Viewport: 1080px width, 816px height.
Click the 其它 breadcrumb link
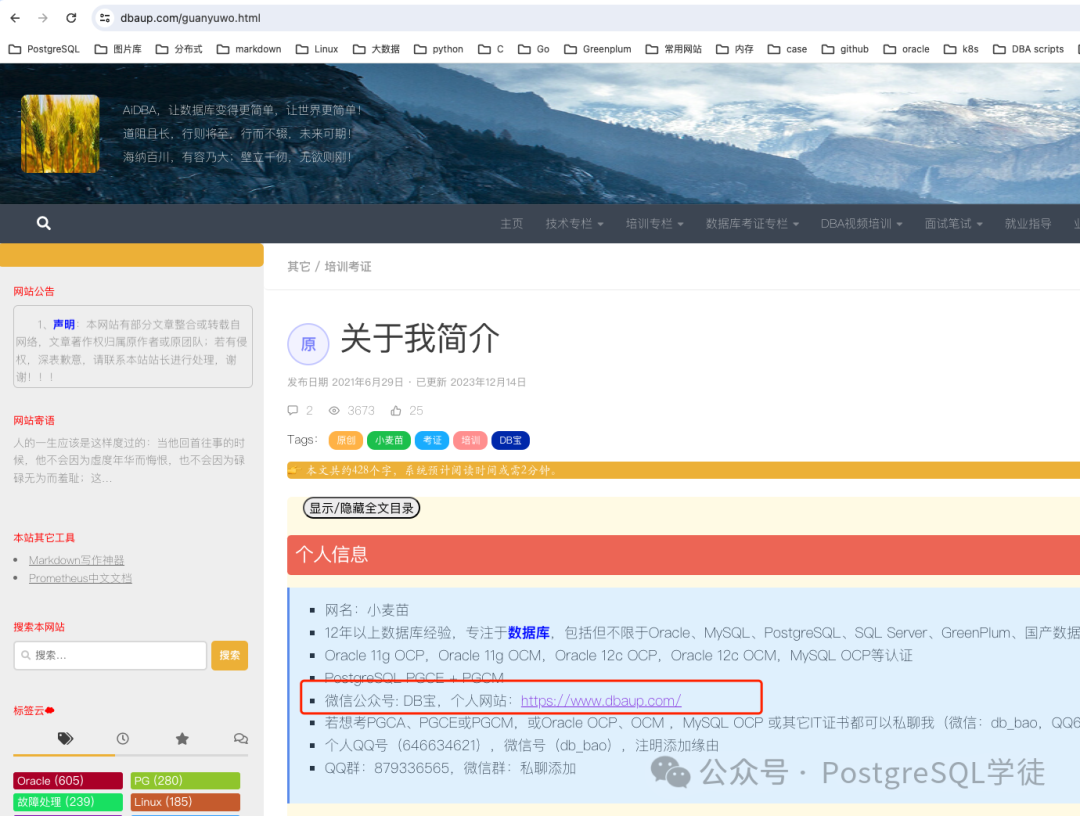coord(298,266)
